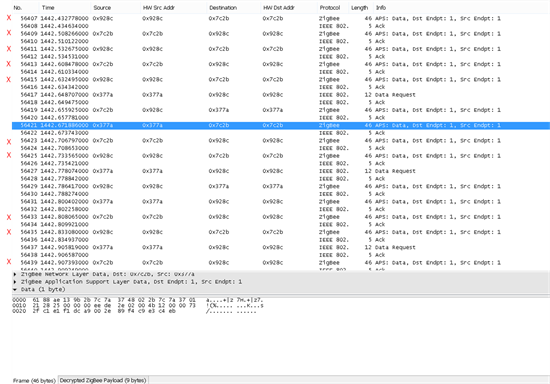Click the Length column header

(360, 8)
